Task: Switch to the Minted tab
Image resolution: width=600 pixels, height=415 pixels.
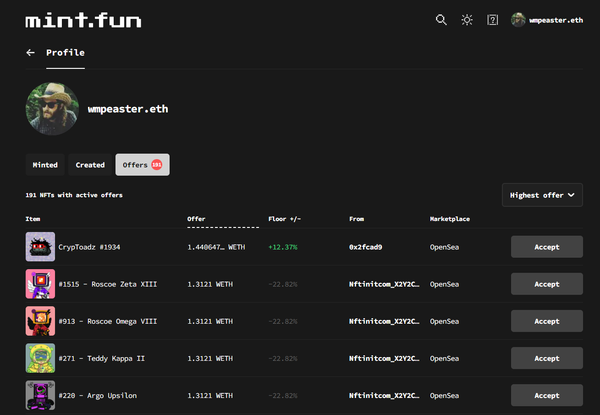Action: point(46,165)
